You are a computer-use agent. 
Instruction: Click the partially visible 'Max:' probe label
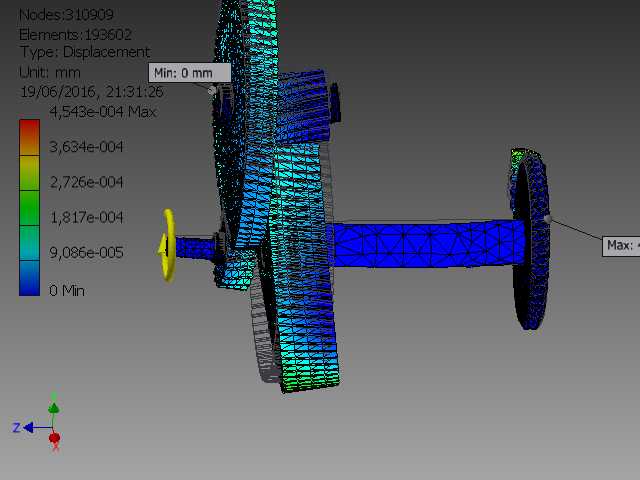(x=621, y=246)
